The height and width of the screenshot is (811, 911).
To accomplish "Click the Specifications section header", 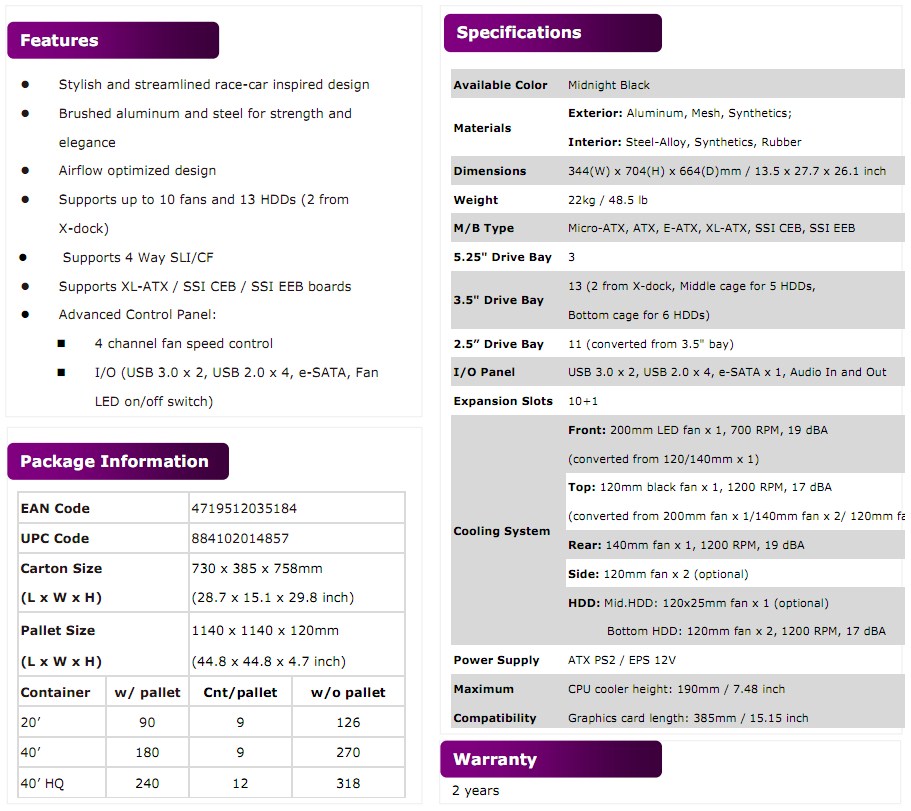I will [x=551, y=33].
